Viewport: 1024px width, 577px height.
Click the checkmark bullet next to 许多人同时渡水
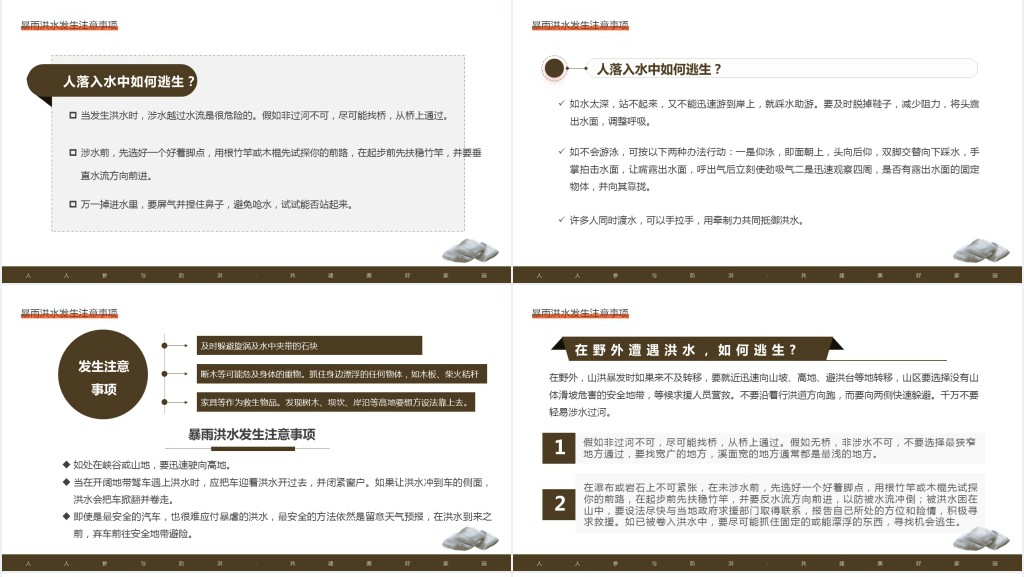(x=561, y=220)
